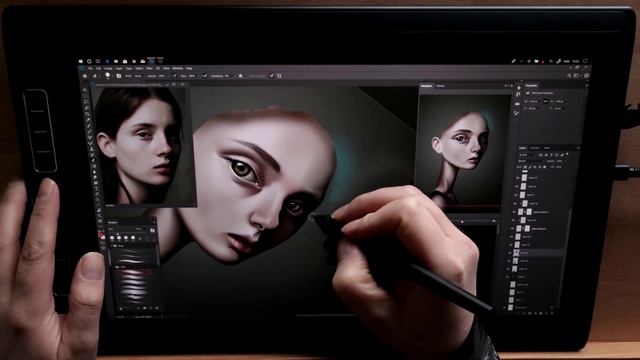Switch to the Navigator tab
640x360 pixels.
(427, 86)
